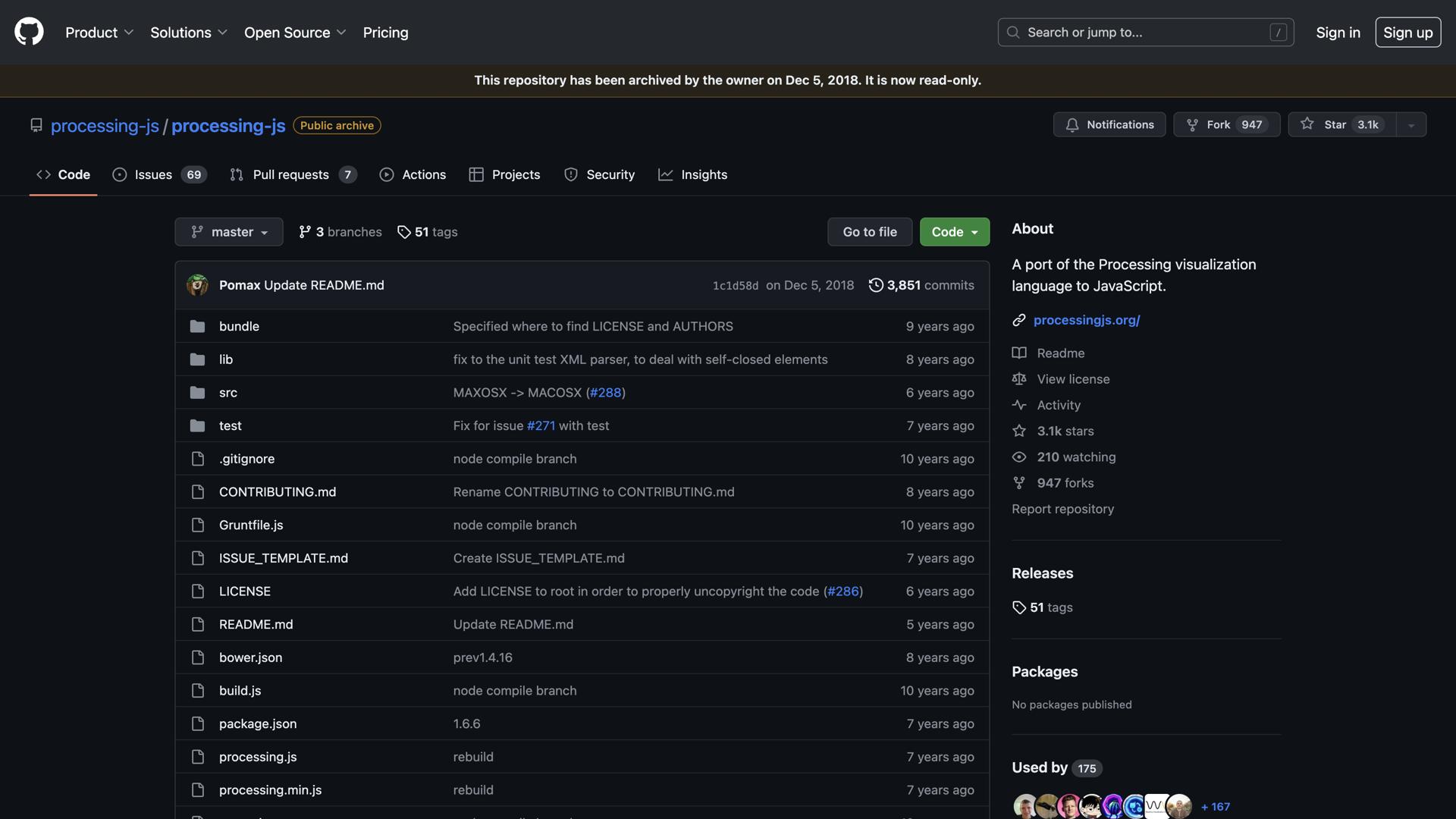Viewport: 1456px width, 819px height.
Task: Click the Go to file button
Action: pyautogui.click(x=869, y=231)
